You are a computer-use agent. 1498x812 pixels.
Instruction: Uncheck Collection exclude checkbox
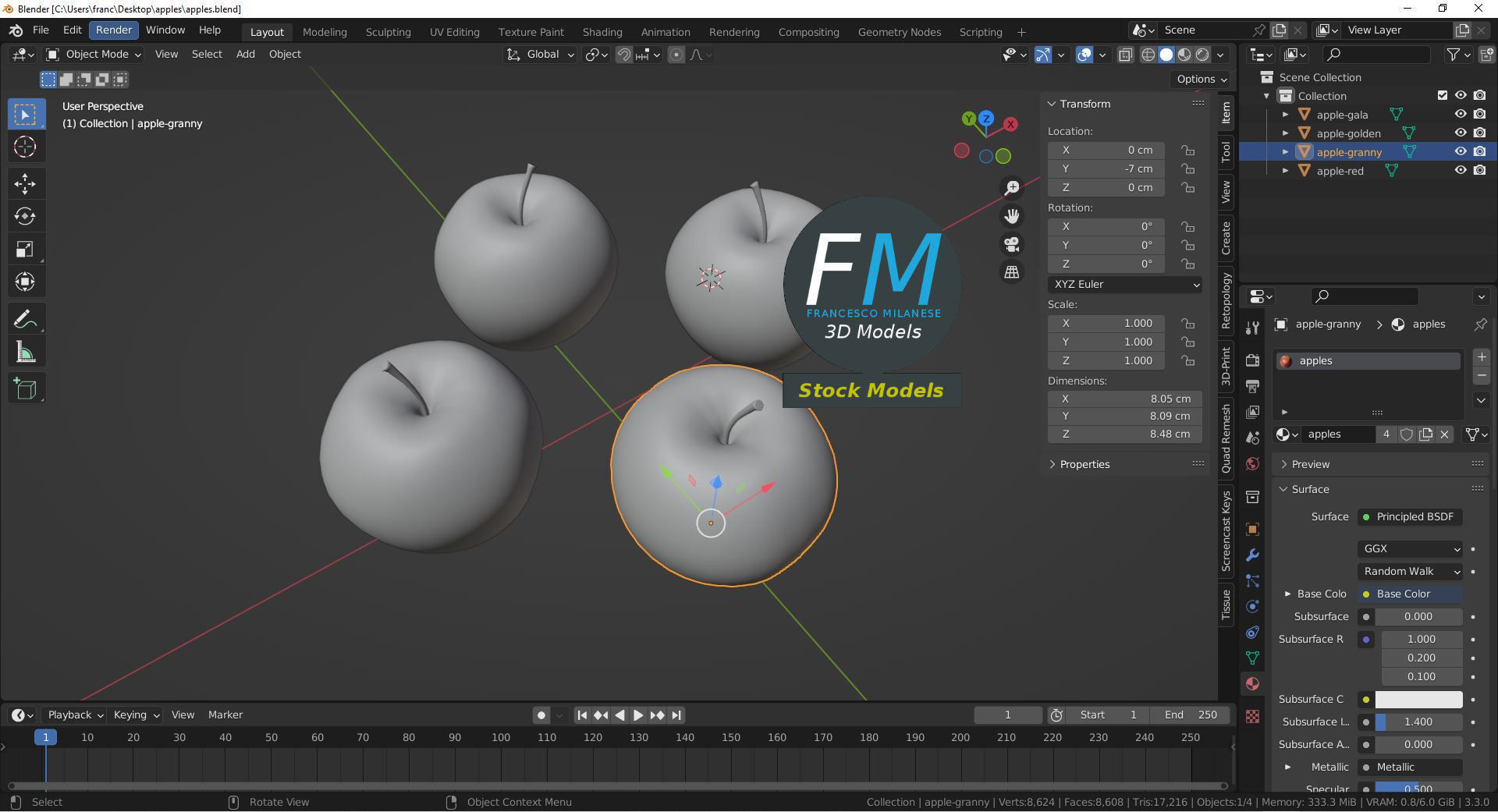[1443, 95]
